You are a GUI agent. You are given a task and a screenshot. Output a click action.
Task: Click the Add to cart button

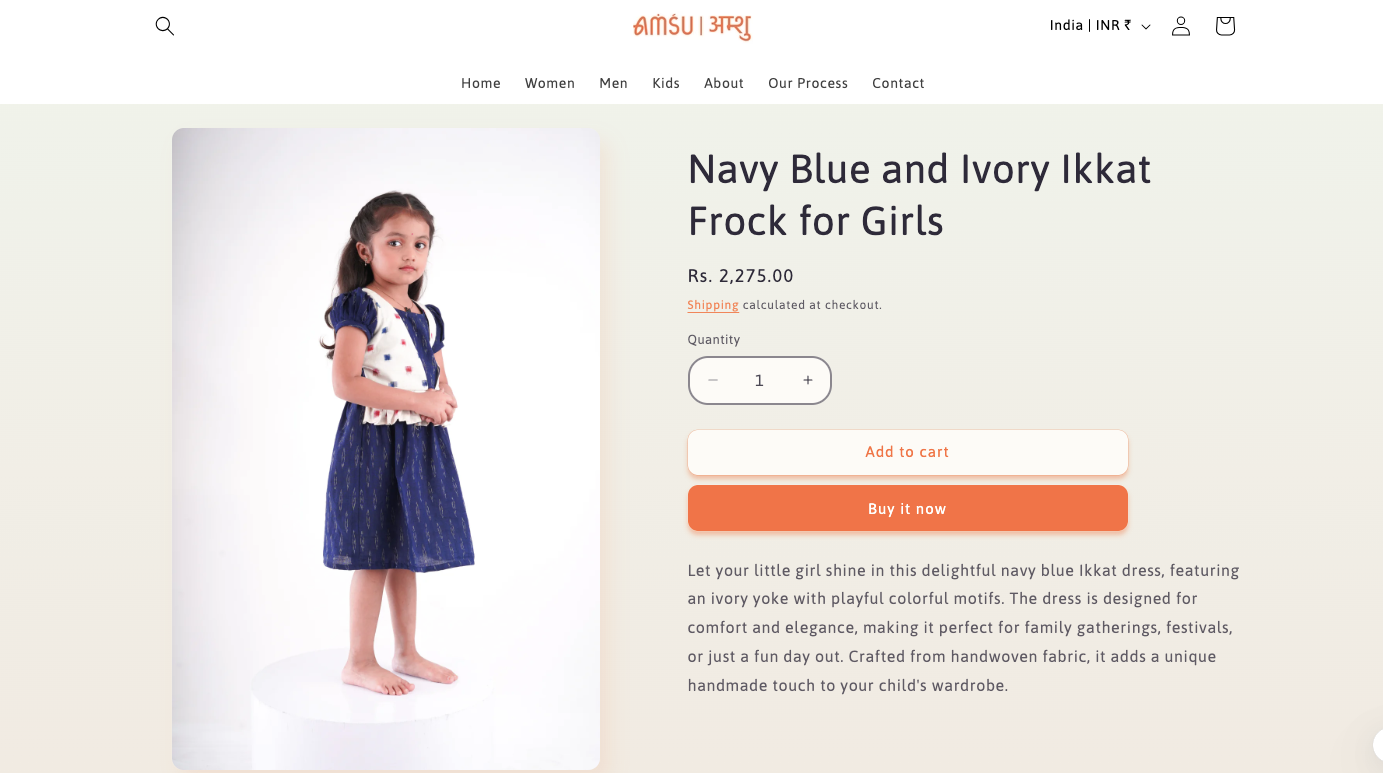(907, 452)
